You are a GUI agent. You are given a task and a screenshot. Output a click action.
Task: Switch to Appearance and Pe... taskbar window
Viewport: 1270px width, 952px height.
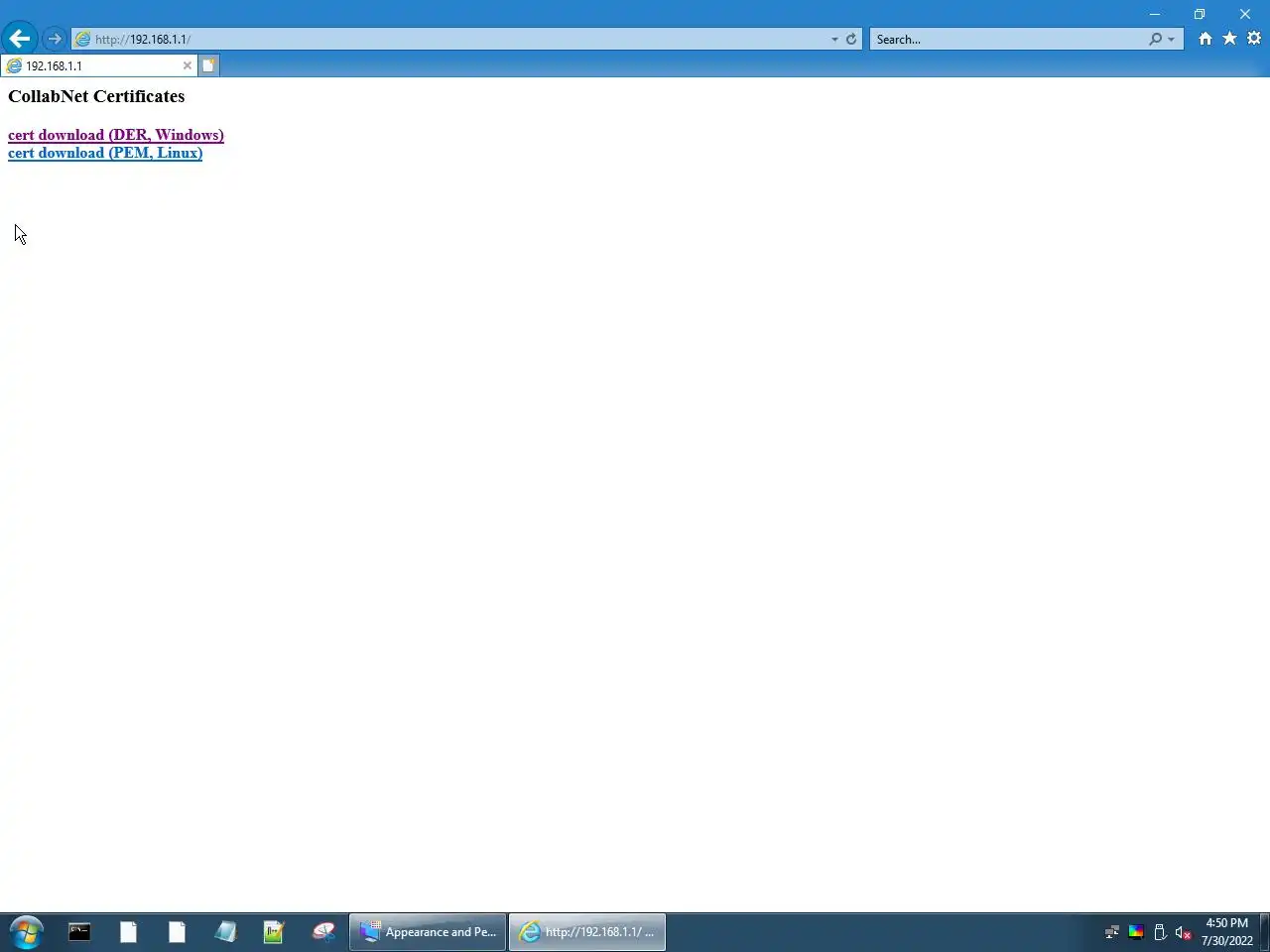point(428,932)
